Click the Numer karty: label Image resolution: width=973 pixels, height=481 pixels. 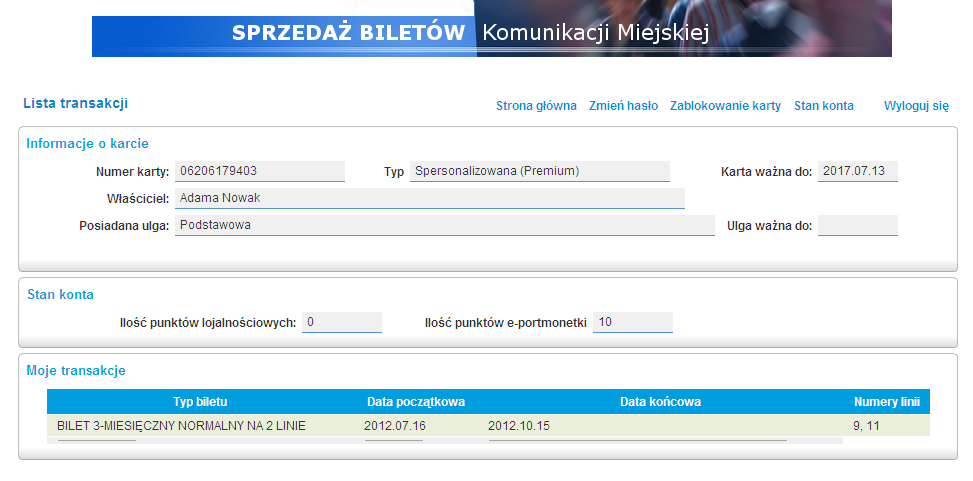[132, 172]
